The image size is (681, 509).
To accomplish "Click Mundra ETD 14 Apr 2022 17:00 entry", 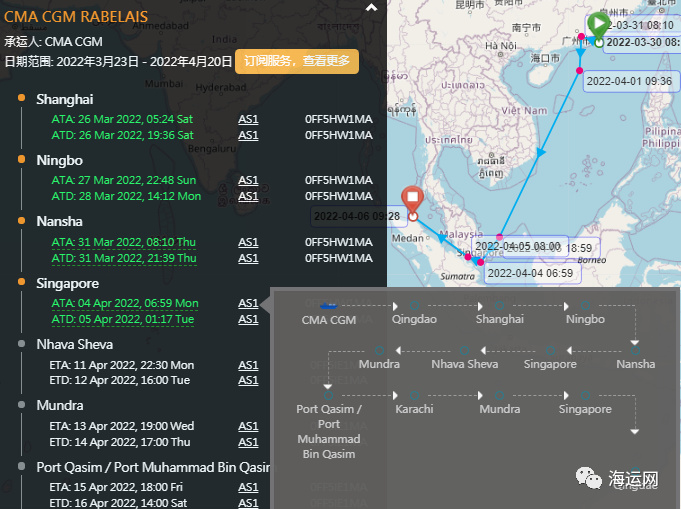I will [120, 442].
